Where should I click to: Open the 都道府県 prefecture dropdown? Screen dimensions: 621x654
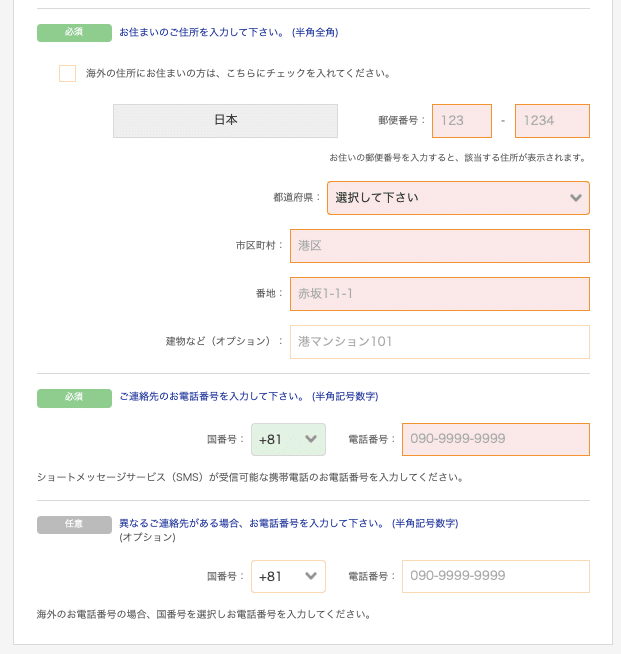(x=458, y=198)
